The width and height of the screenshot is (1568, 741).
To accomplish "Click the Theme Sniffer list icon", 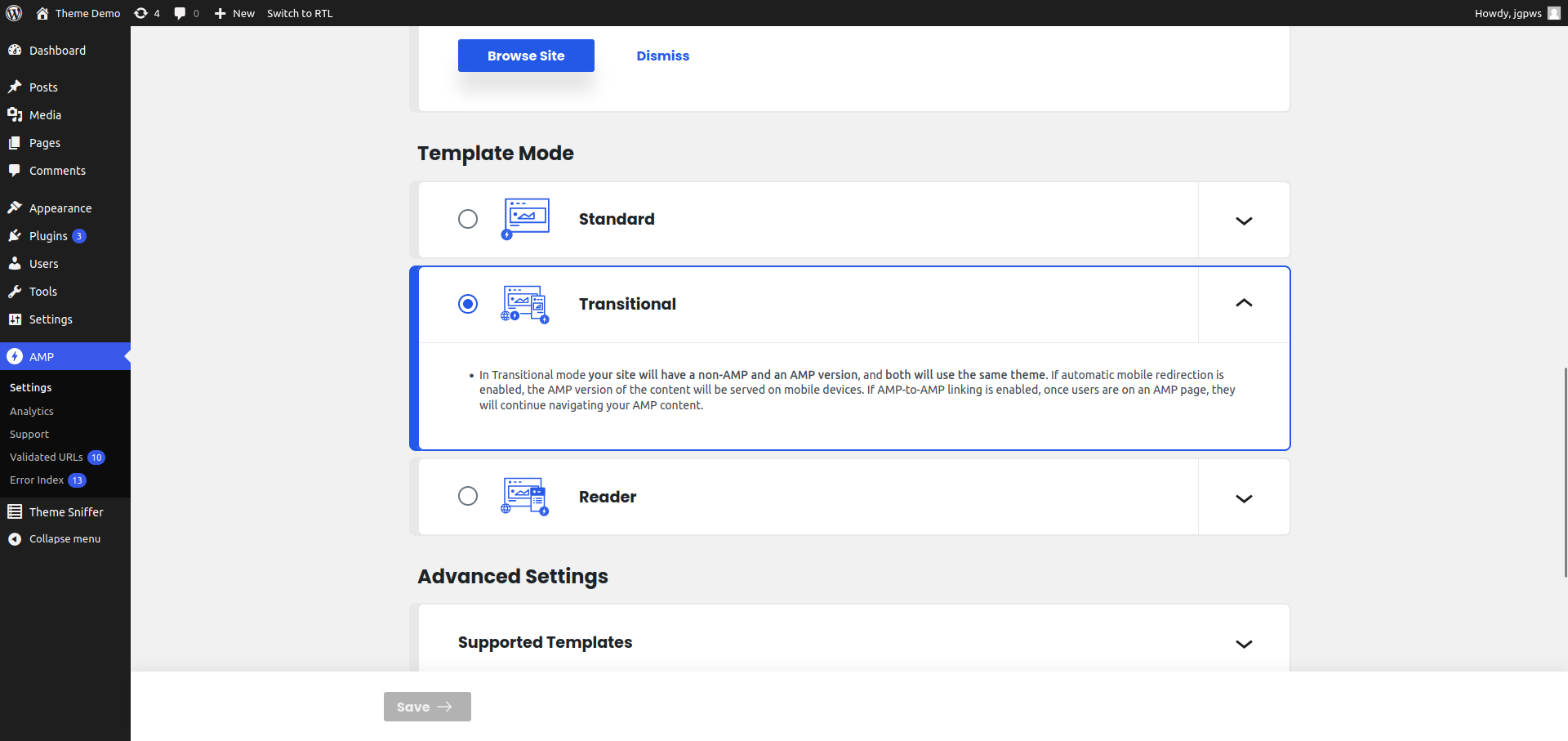I will pos(15,511).
